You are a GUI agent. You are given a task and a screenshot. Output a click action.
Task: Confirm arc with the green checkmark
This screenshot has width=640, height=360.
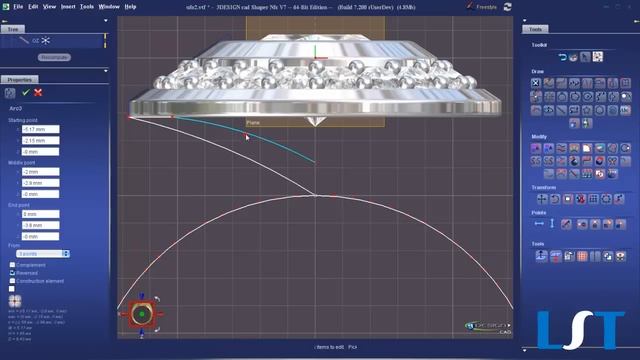[26, 92]
